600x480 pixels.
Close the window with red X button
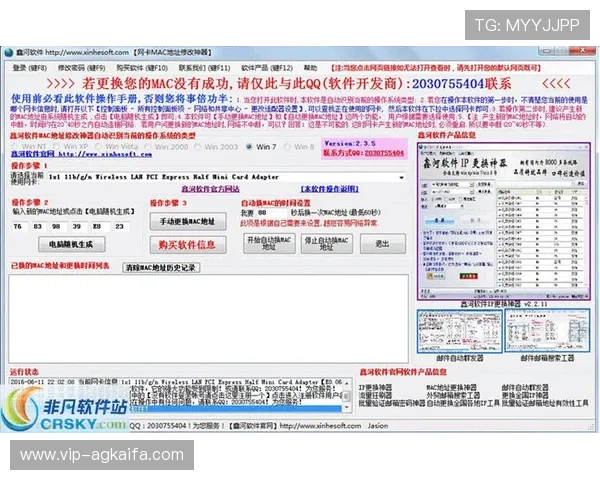582,51
